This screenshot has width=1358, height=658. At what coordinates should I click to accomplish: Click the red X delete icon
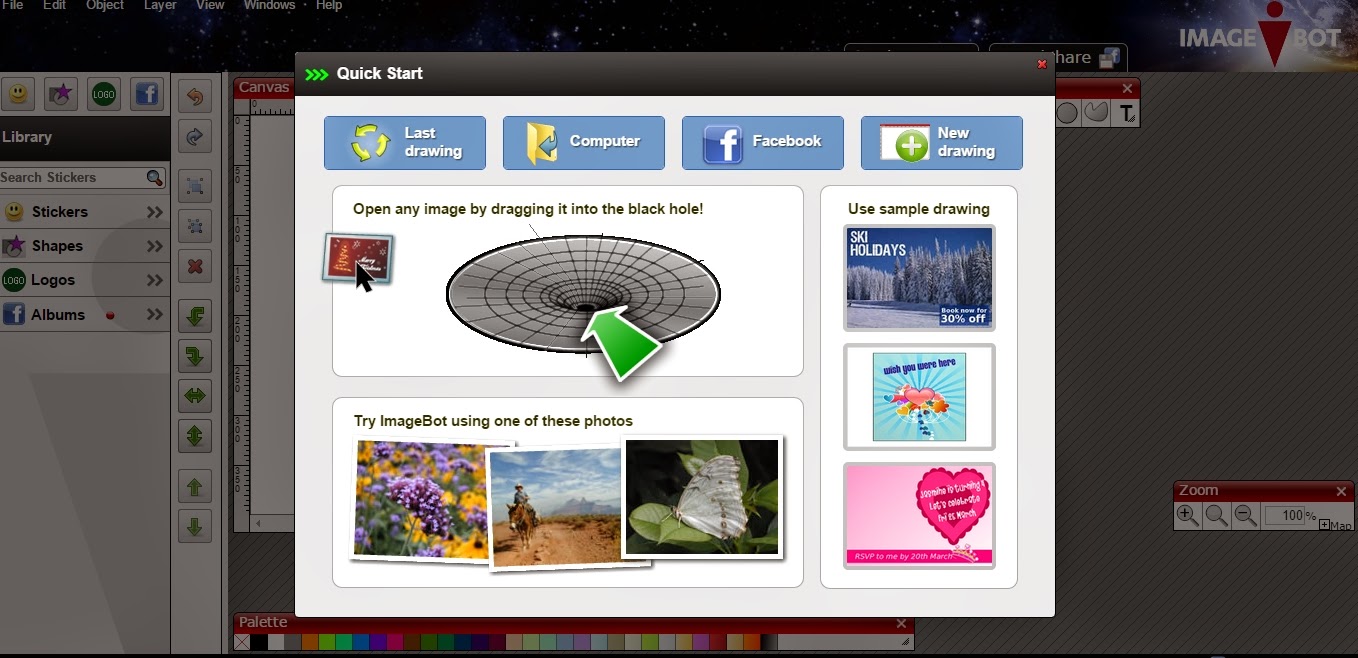195,267
